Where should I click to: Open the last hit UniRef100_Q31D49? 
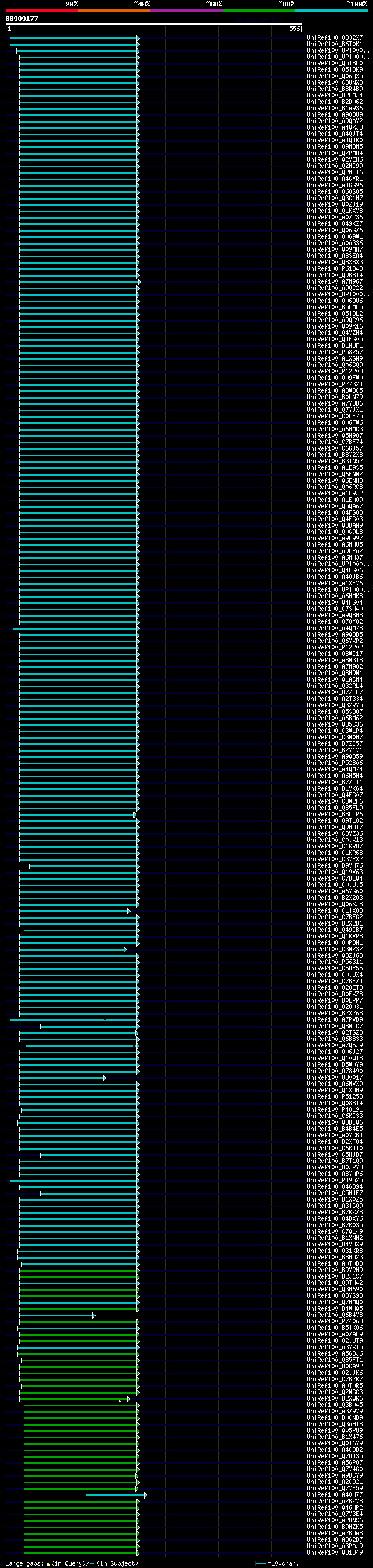tap(335, 1552)
